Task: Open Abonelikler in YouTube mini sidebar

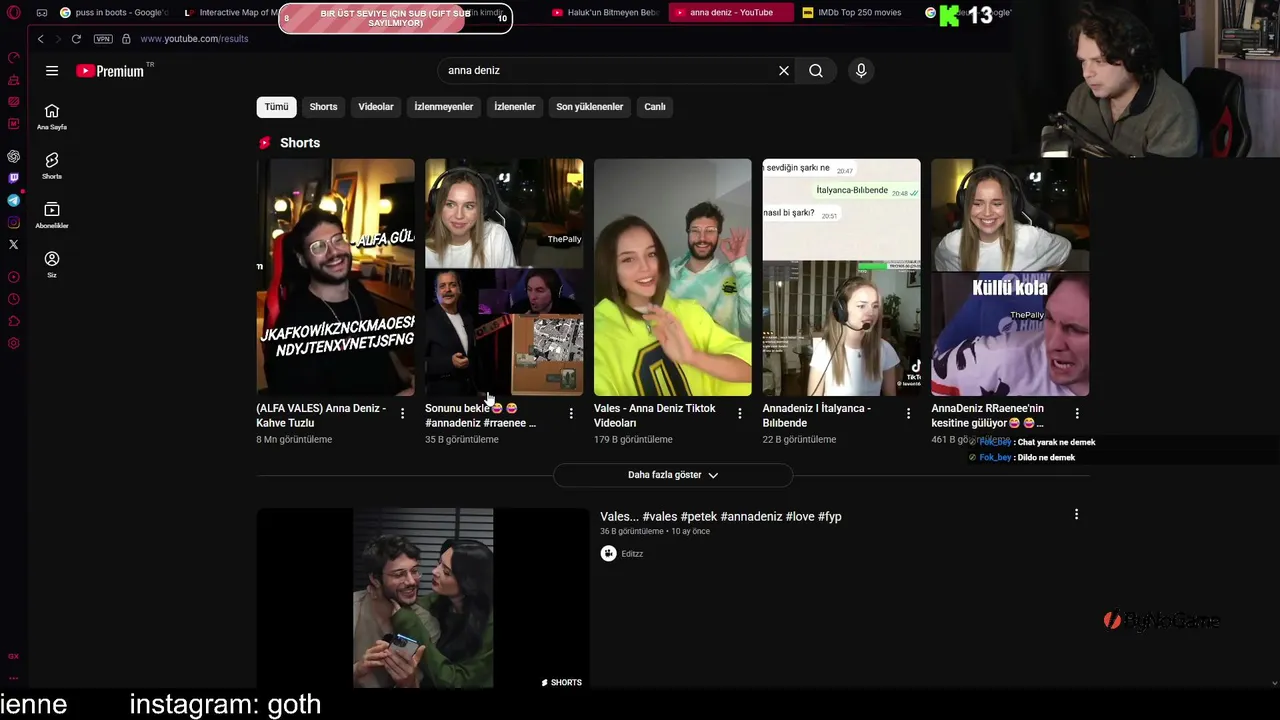Action: pyautogui.click(x=52, y=215)
